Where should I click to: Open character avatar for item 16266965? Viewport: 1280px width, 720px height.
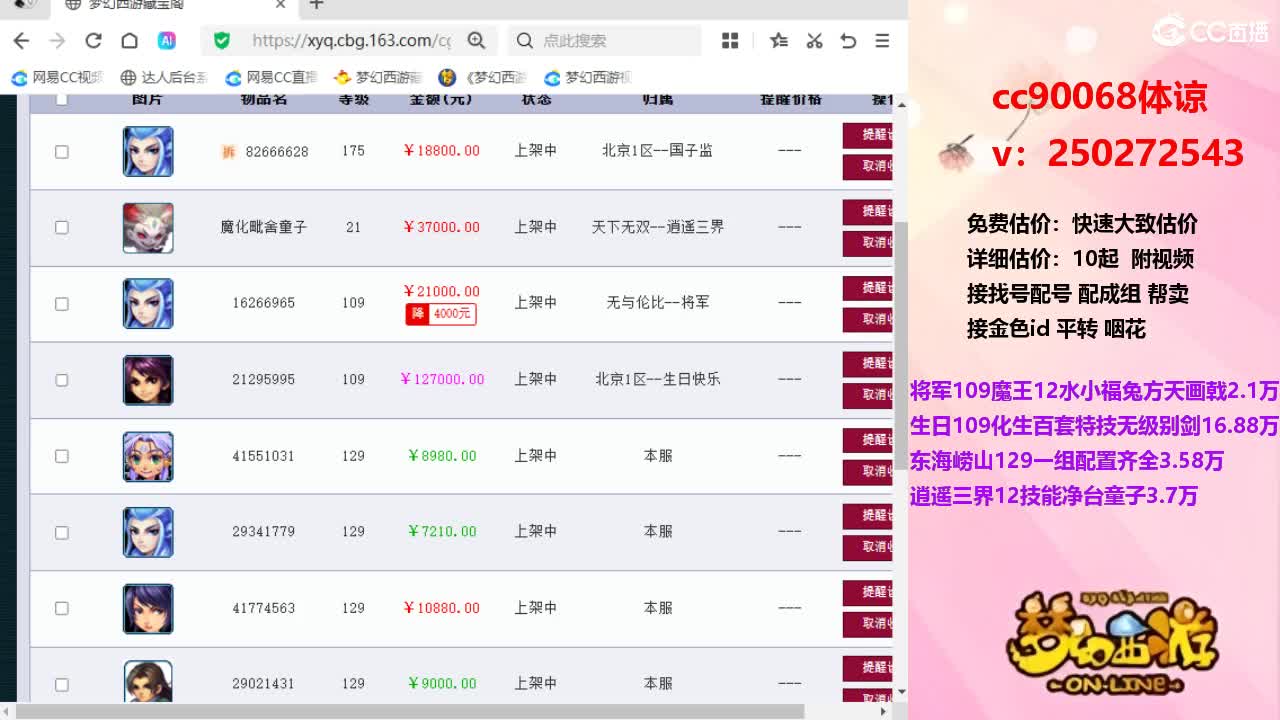[148, 304]
